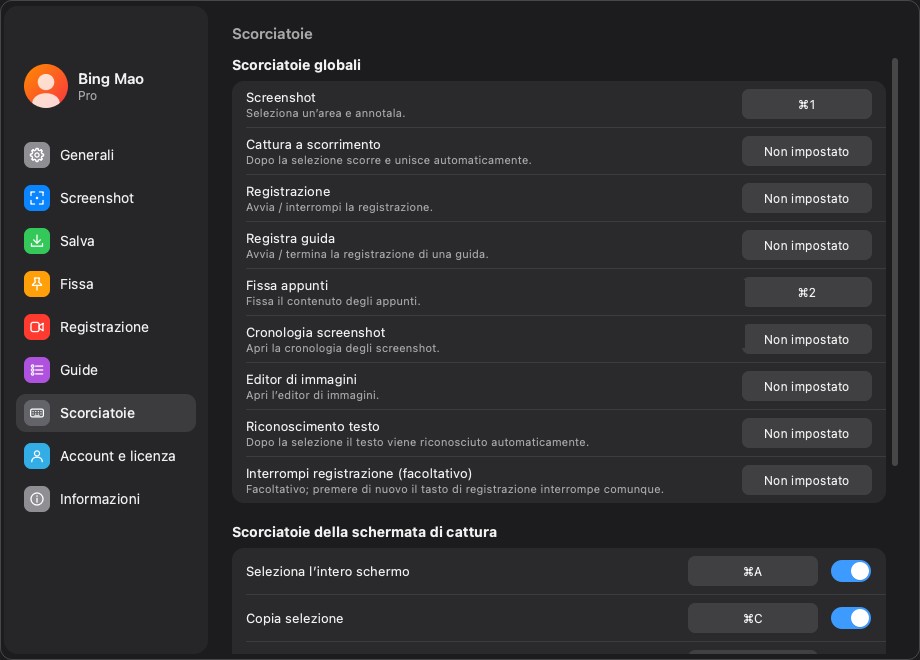The height and width of the screenshot is (660, 920).
Task: Open Guide from the sidebar label
Action: (x=79, y=370)
